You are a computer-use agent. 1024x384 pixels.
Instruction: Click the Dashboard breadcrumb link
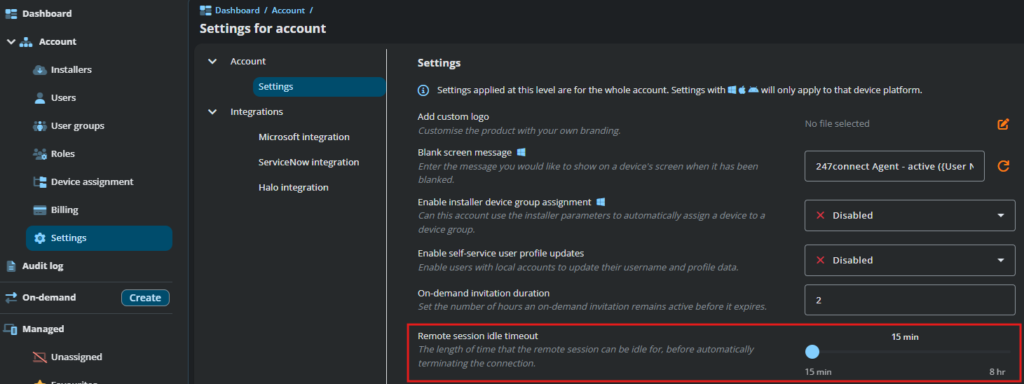[x=237, y=10]
